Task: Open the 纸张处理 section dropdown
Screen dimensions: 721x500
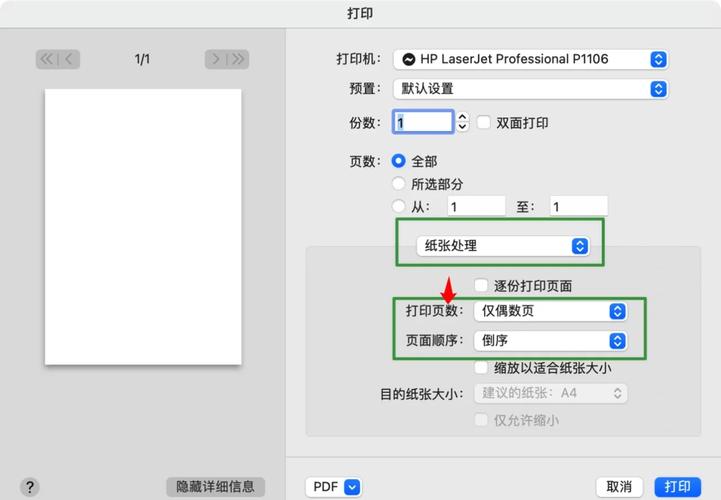Action: point(503,246)
